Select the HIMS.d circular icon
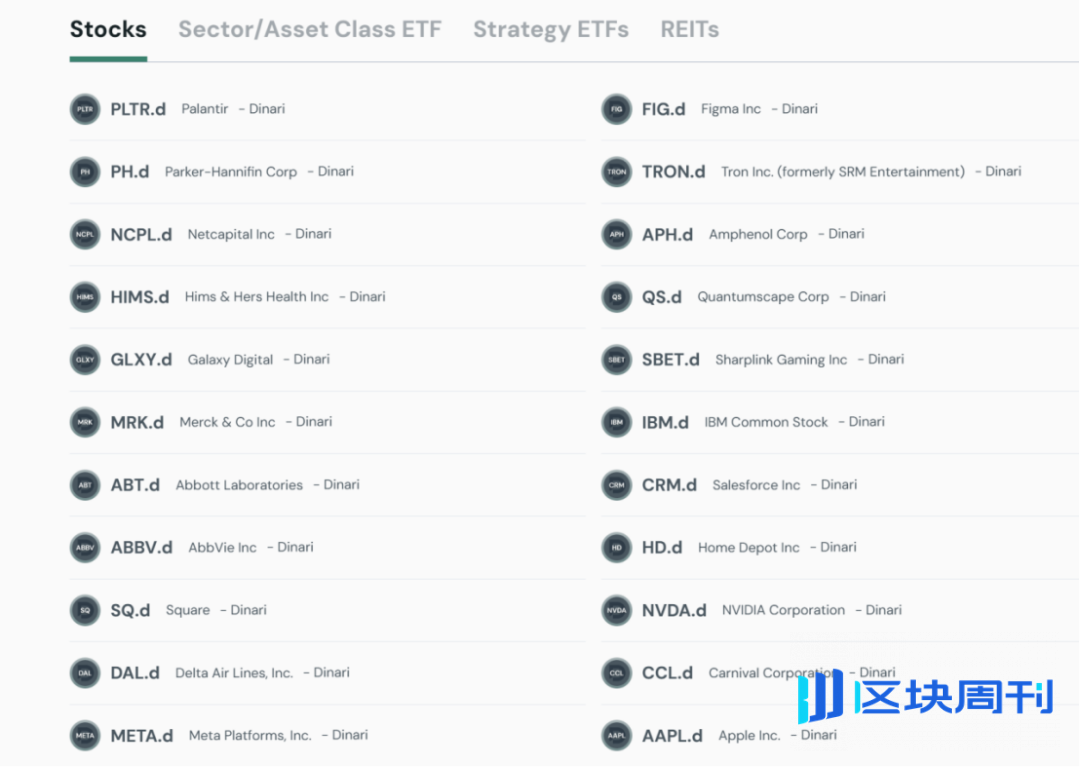This screenshot has height=767, width=1080. click(x=85, y=297)
